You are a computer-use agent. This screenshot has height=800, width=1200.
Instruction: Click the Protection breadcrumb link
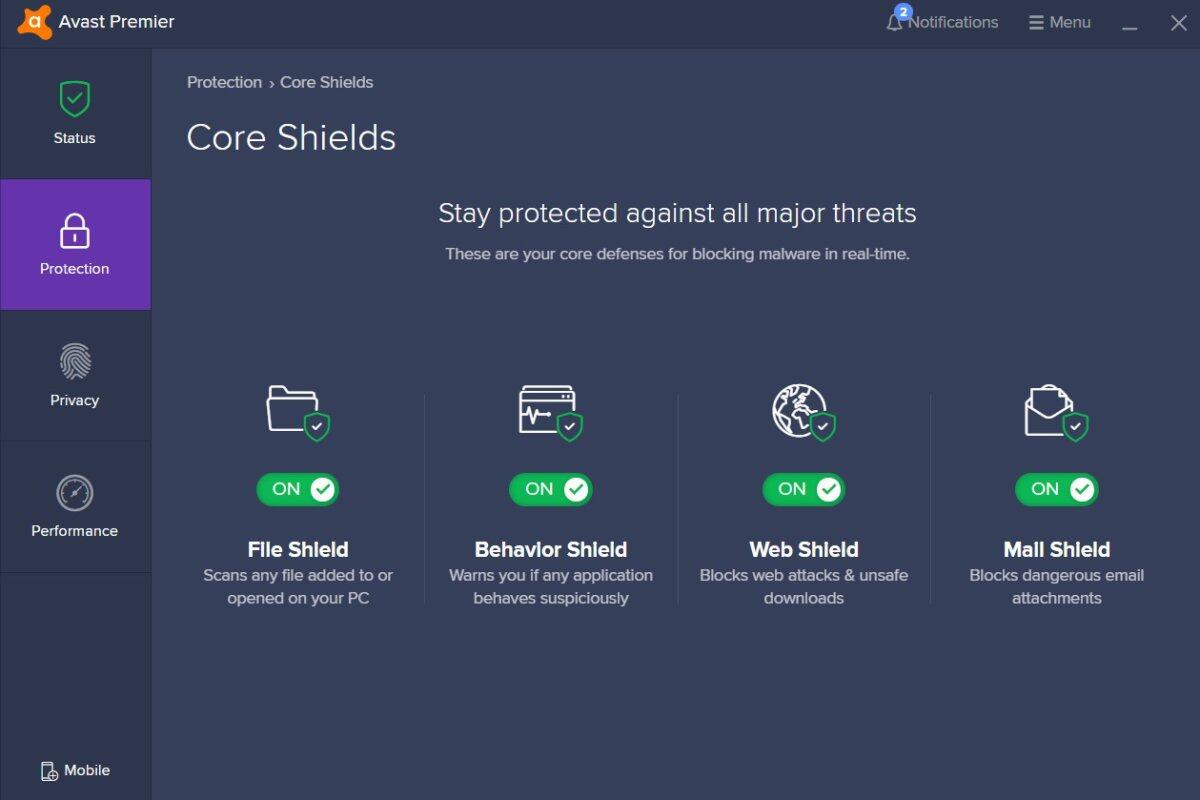(224, 82)
